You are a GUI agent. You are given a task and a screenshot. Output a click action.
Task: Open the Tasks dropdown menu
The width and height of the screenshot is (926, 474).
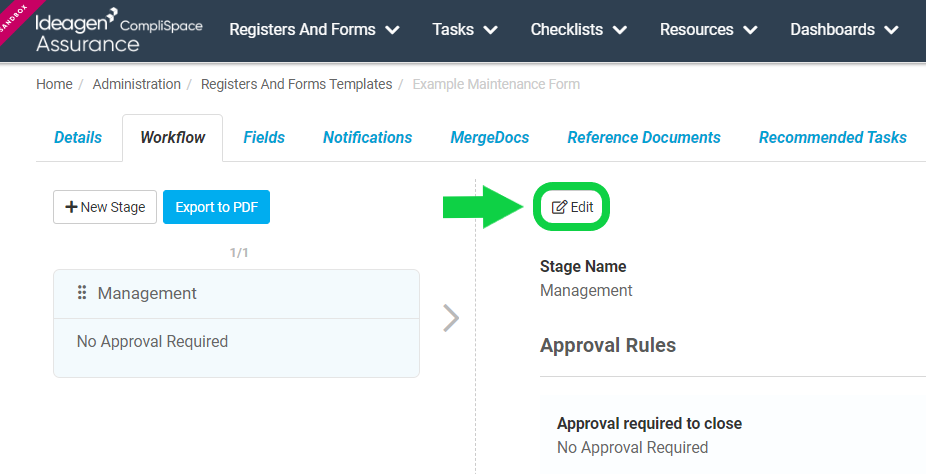tap(465, 30)
